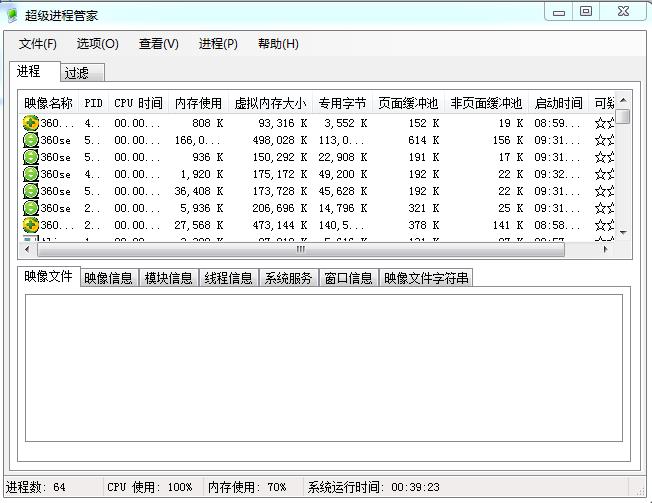Close the 超级进程管家 window
This screenshot has width=652, height=503.
click(623, 11)
